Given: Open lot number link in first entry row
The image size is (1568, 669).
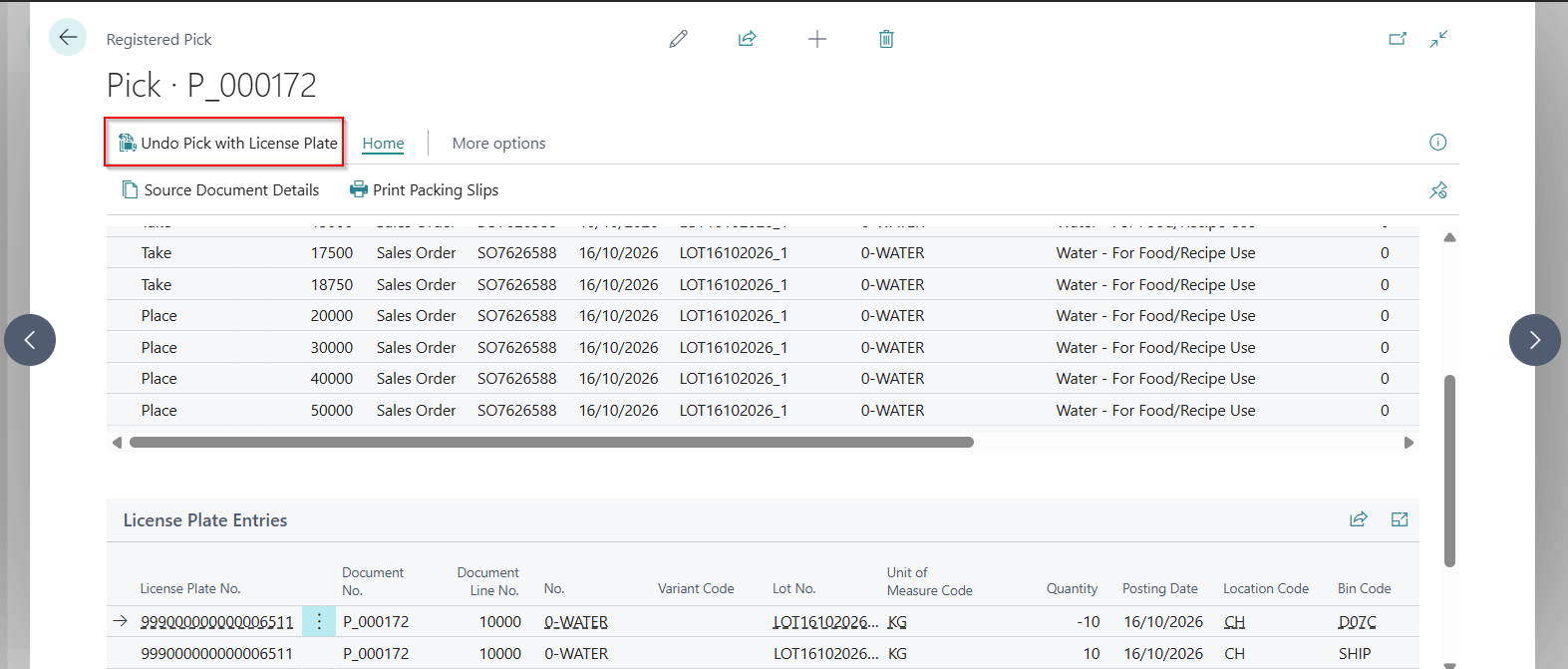Looking at the screenshot, I should [x=826, y=622].
